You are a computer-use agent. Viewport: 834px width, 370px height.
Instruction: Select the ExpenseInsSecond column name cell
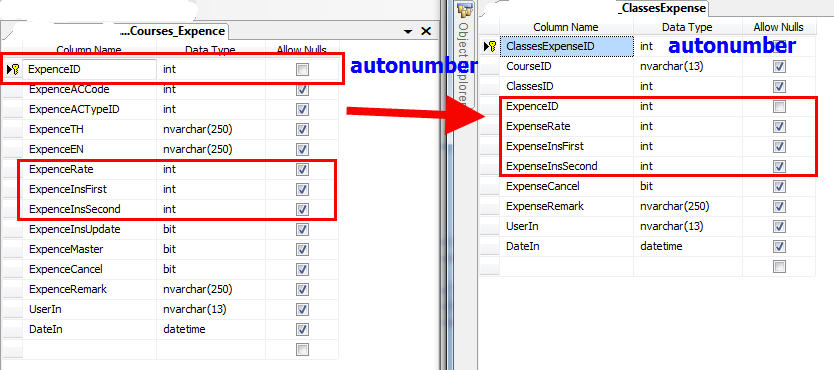566,166
